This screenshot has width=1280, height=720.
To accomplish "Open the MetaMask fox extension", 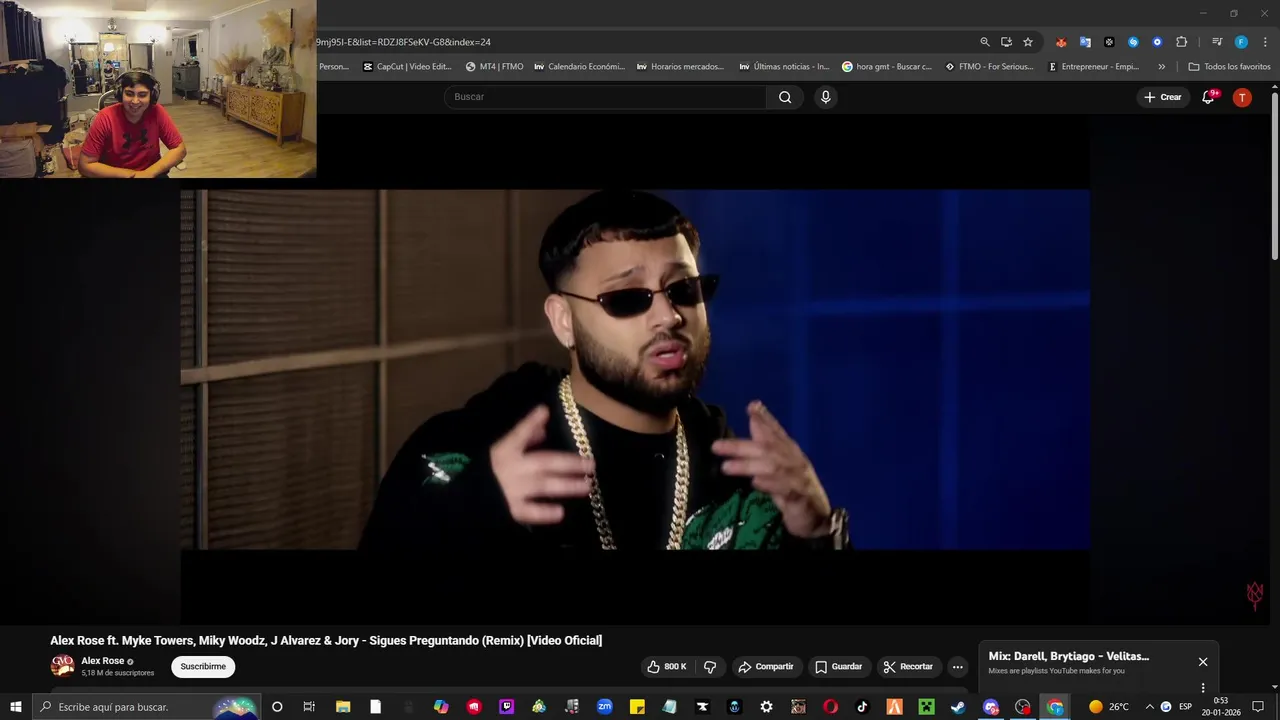I will tap(1061, 42).
